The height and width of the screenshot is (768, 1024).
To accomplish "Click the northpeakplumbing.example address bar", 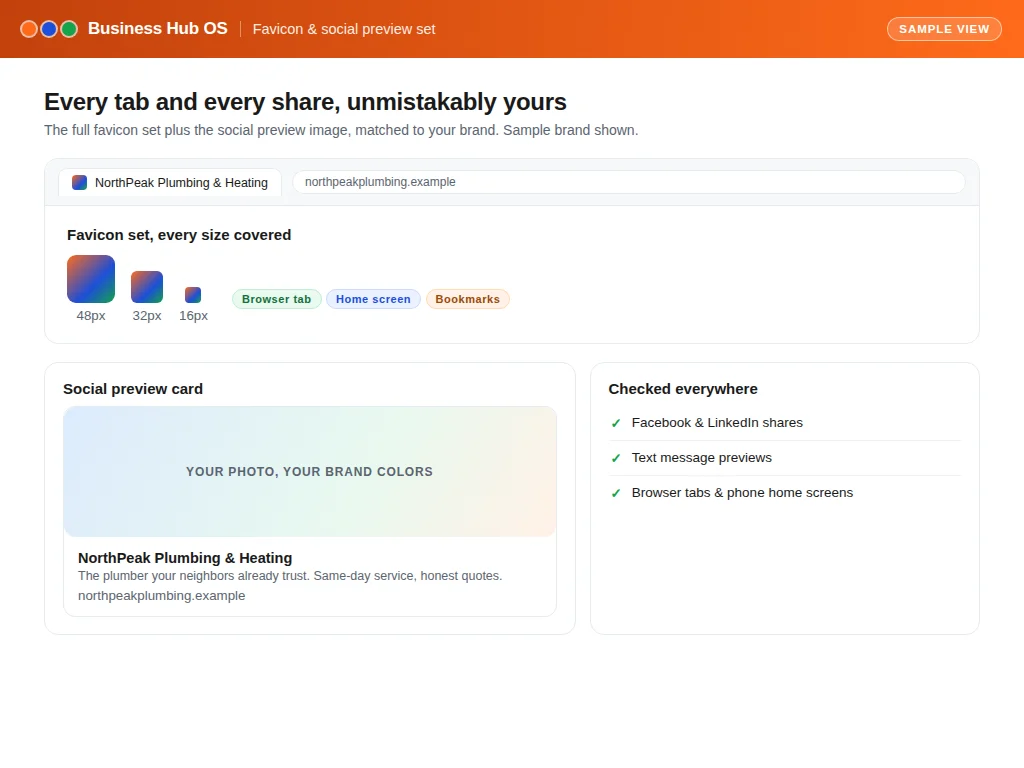I will pyautogui.click(x=628, y=182).
